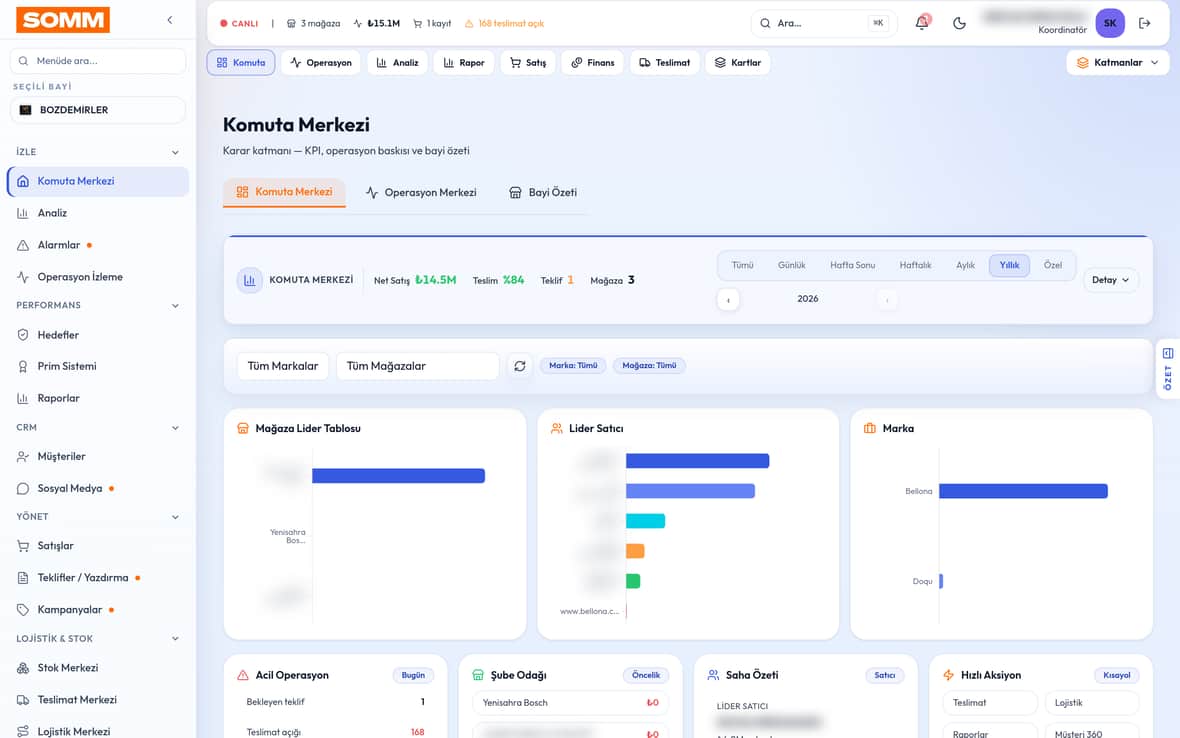The width and height of the screenshot is (1180, 738).
Task: Click the Teslimat quick action button
Action: 989,703
